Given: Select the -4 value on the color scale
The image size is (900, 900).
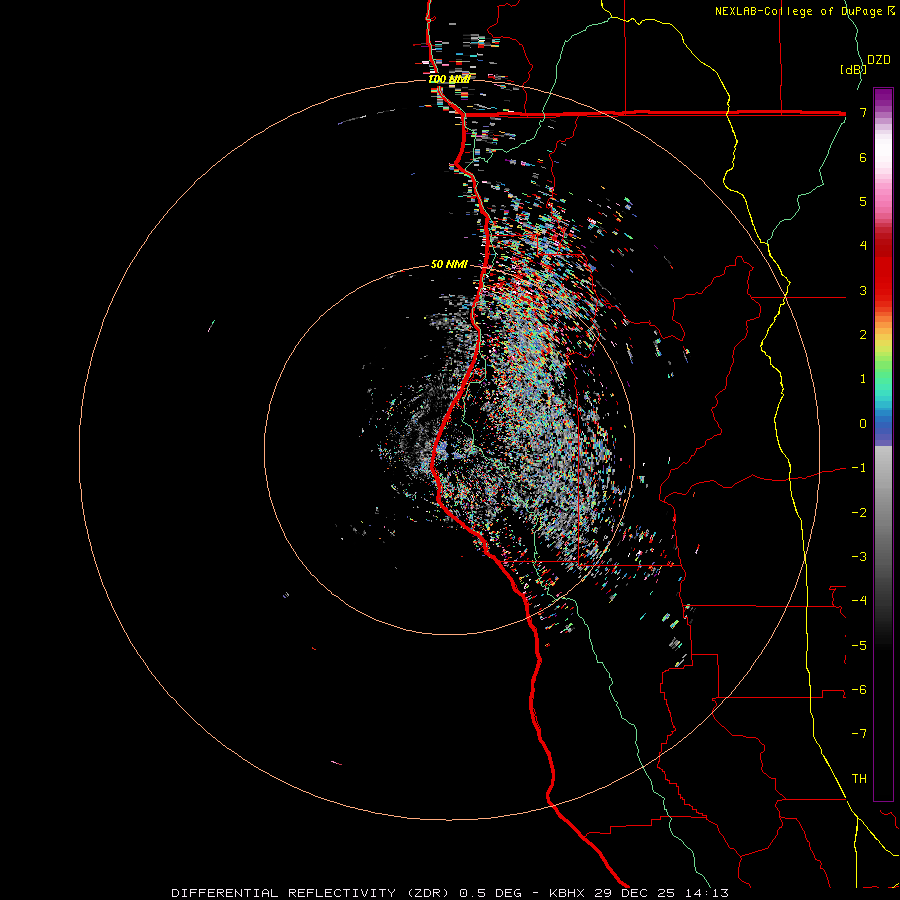Looking at the screenshot, I should [x=859, y=601].
